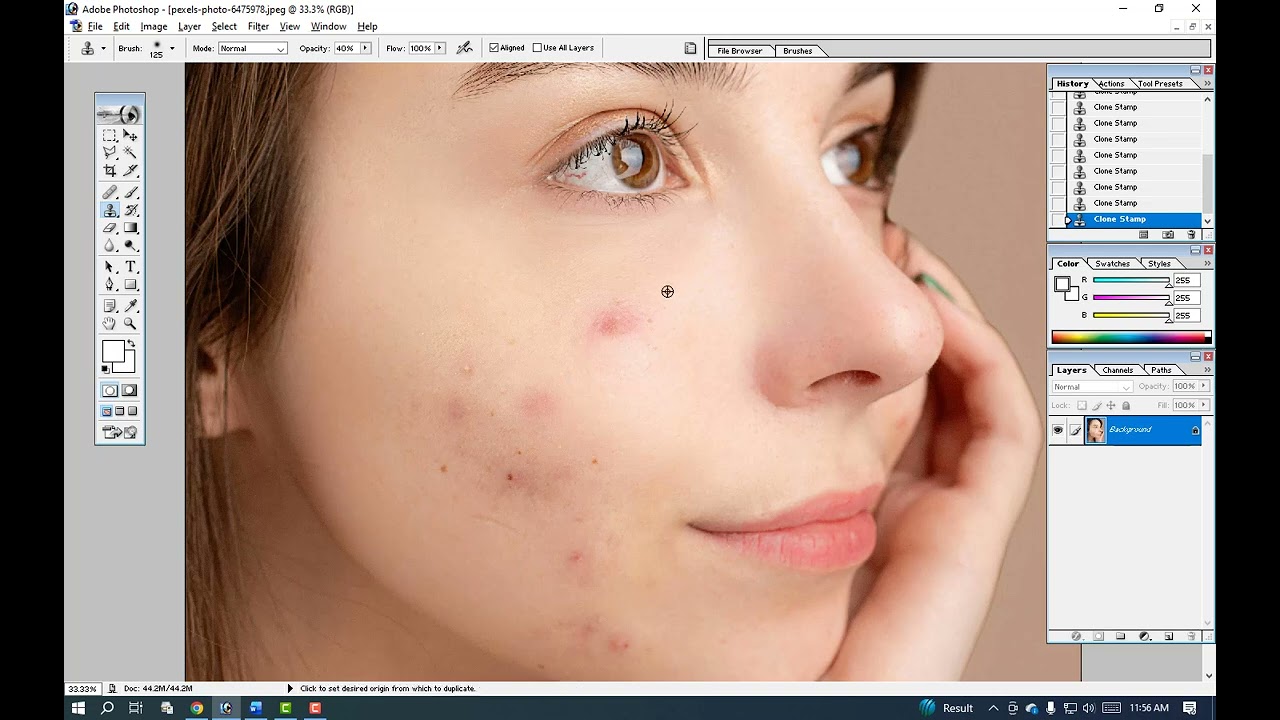Add a layer style to the layer
Image resolution: width=1280 pixels, height=720 pixels.
click(x=1077, y=636)
